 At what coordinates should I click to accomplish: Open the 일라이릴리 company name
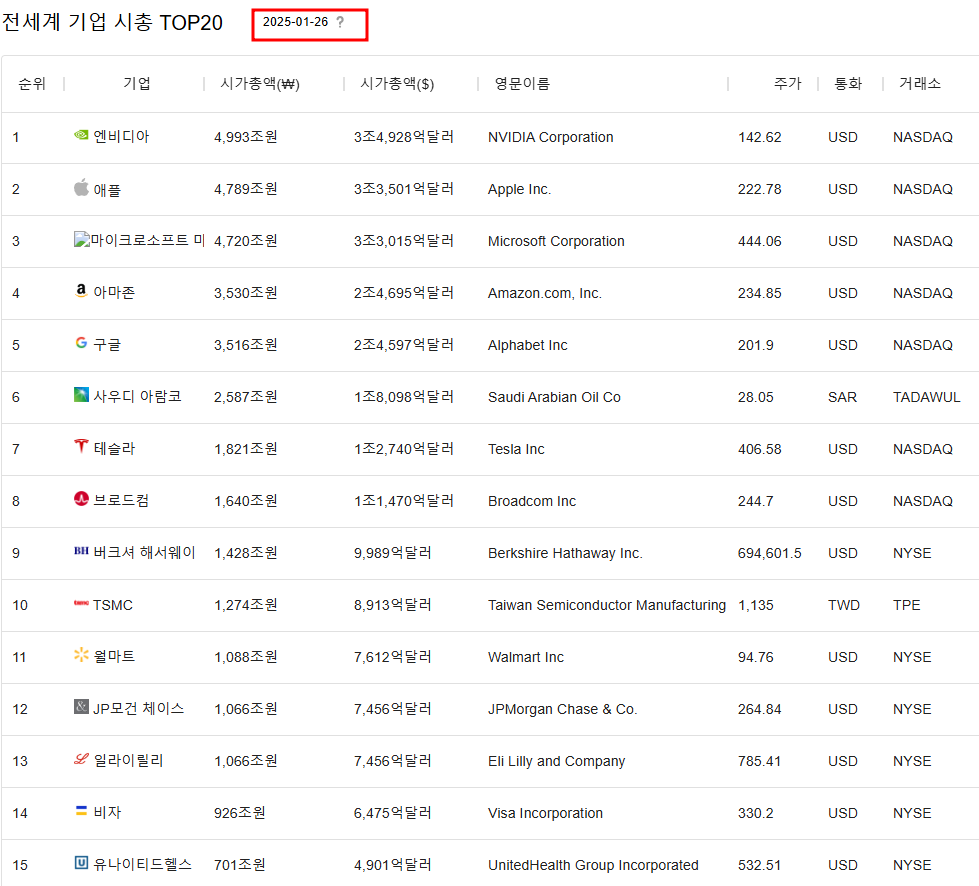coord(128,760)
